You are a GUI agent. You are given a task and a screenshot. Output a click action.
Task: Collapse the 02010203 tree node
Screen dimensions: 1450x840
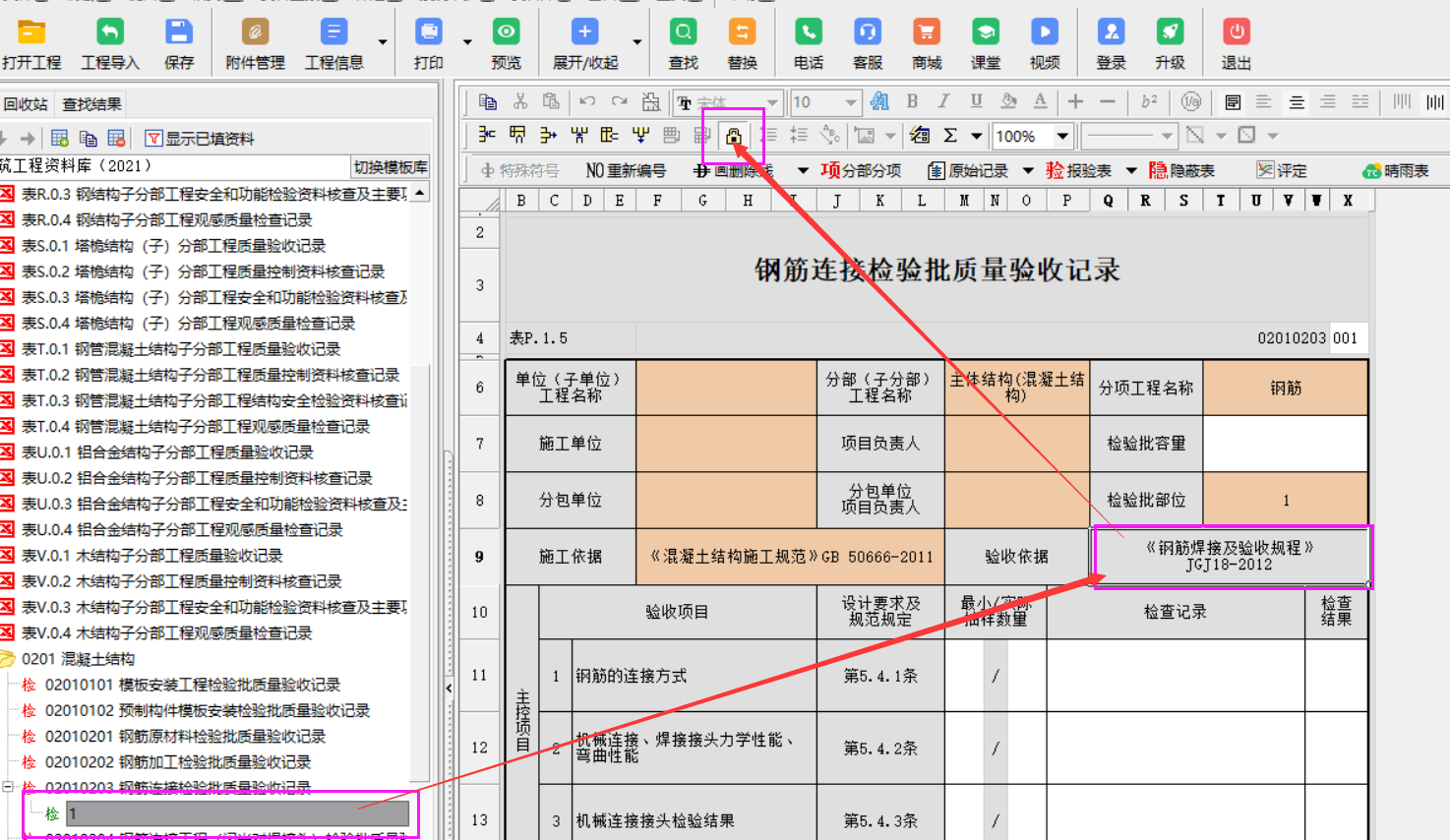pyautogui.click(x=8, y=787)
